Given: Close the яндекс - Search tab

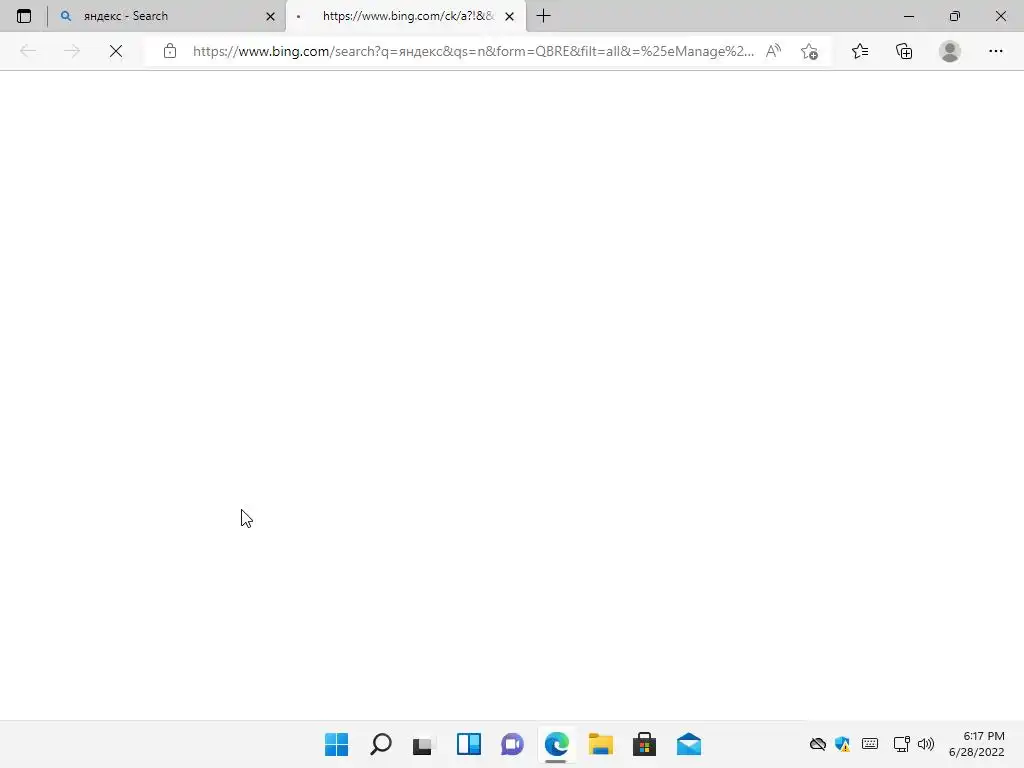Looking at the screenshot, I should [270, 16].
